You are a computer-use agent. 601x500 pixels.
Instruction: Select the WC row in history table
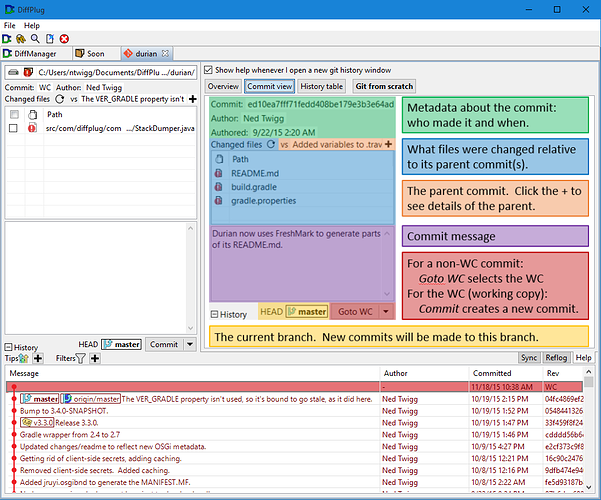click(294, 387)
